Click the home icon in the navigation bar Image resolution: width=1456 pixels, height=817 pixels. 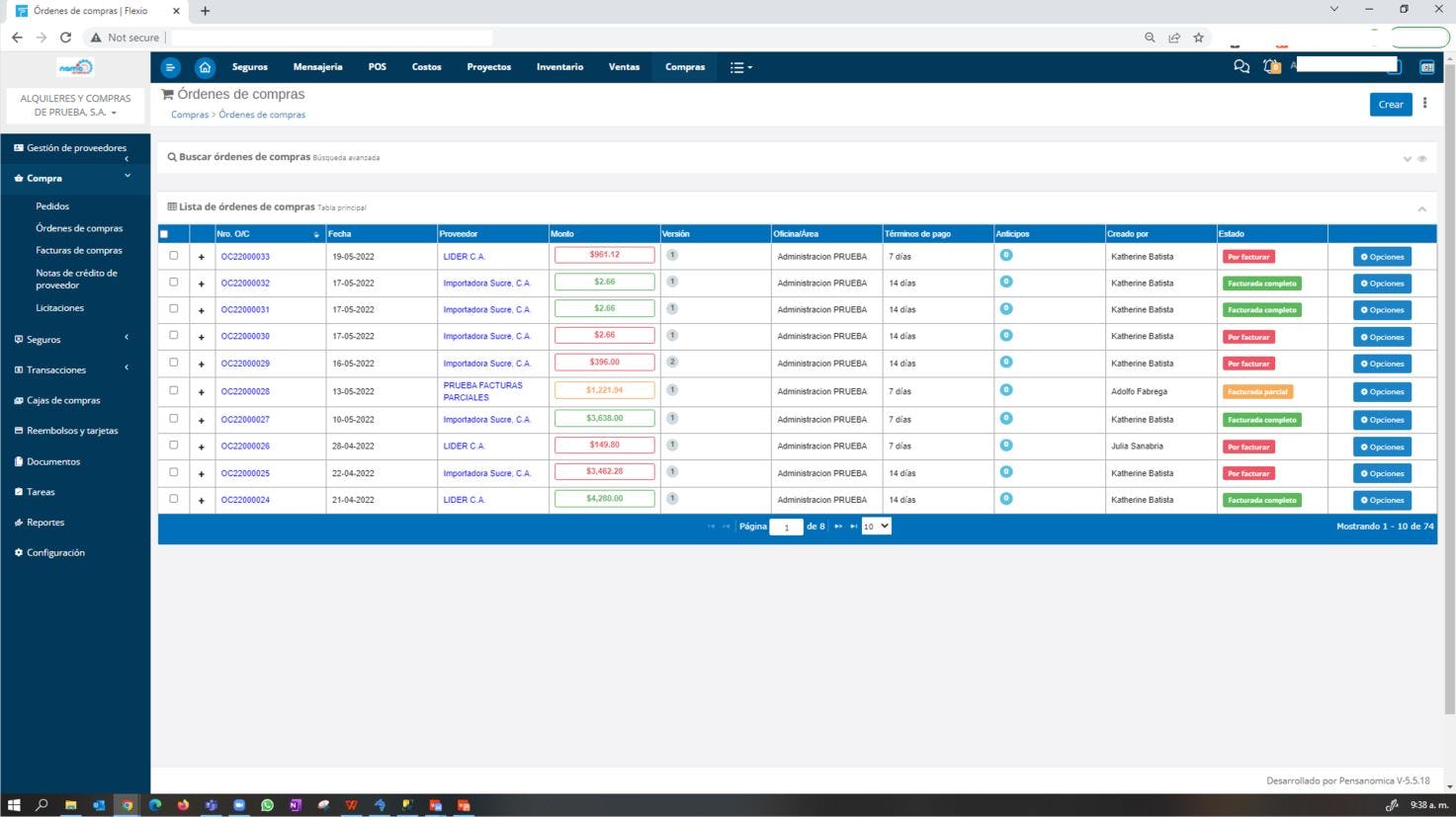[x=205, y=67]
